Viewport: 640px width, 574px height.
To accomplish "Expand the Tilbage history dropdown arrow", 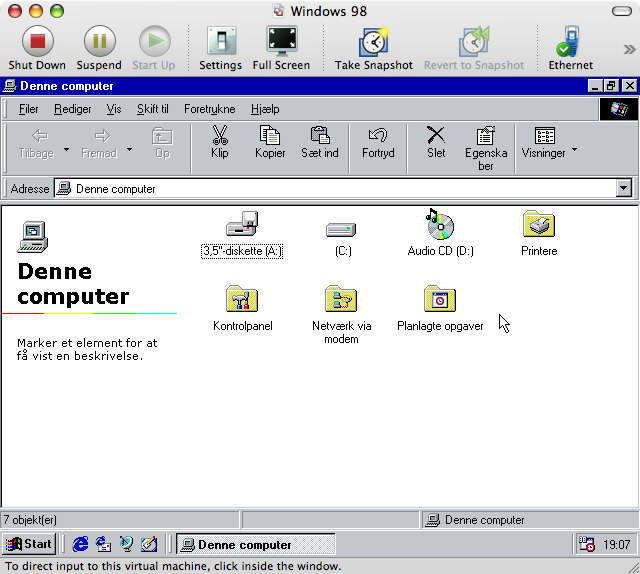I will (67, 149).
